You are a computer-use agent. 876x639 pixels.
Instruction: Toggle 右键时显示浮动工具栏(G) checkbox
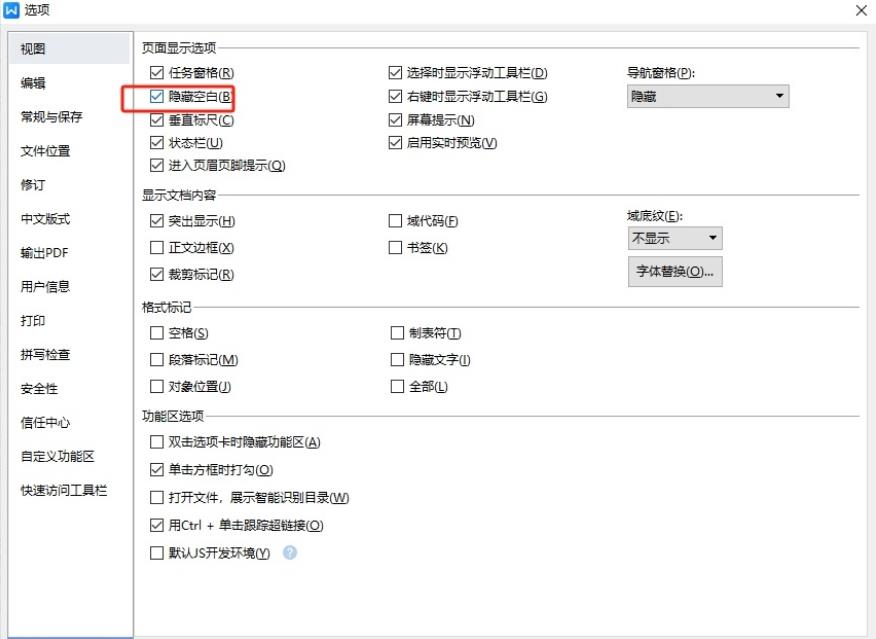[395, 97]
